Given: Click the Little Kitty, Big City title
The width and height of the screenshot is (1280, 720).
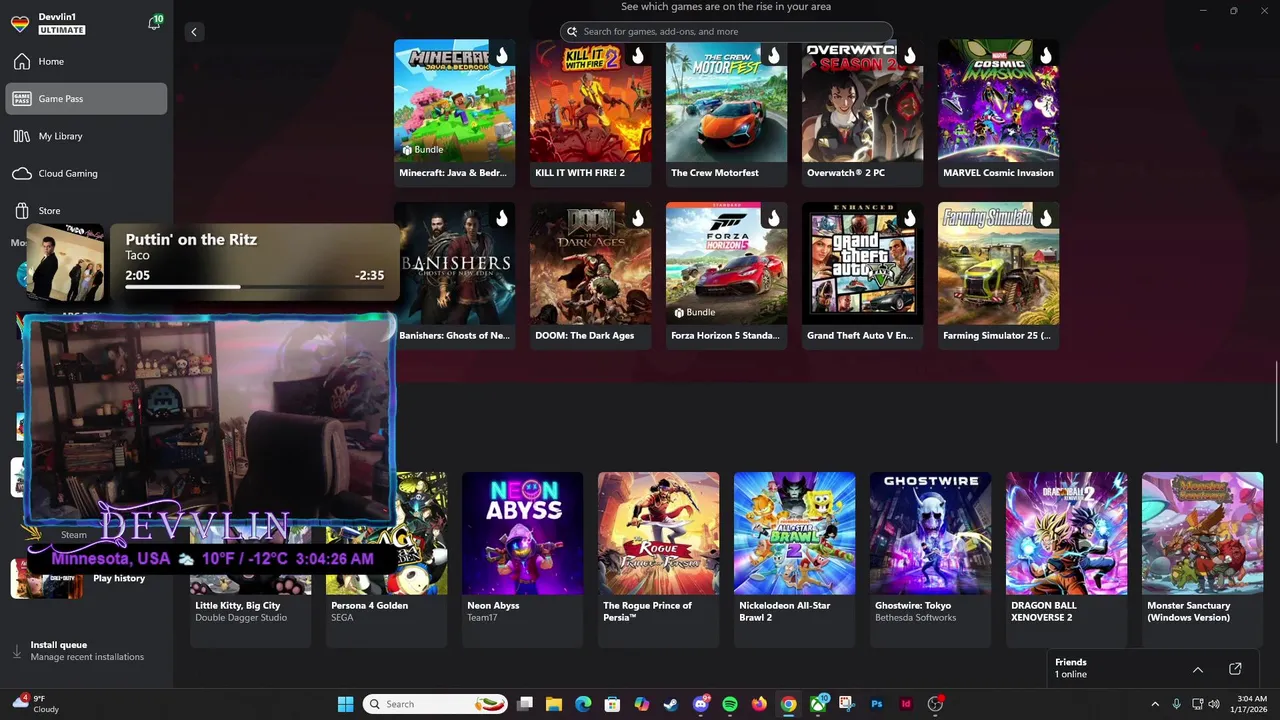Looking at the screenshot, I should pyautogui.click(x=238, y=605).
